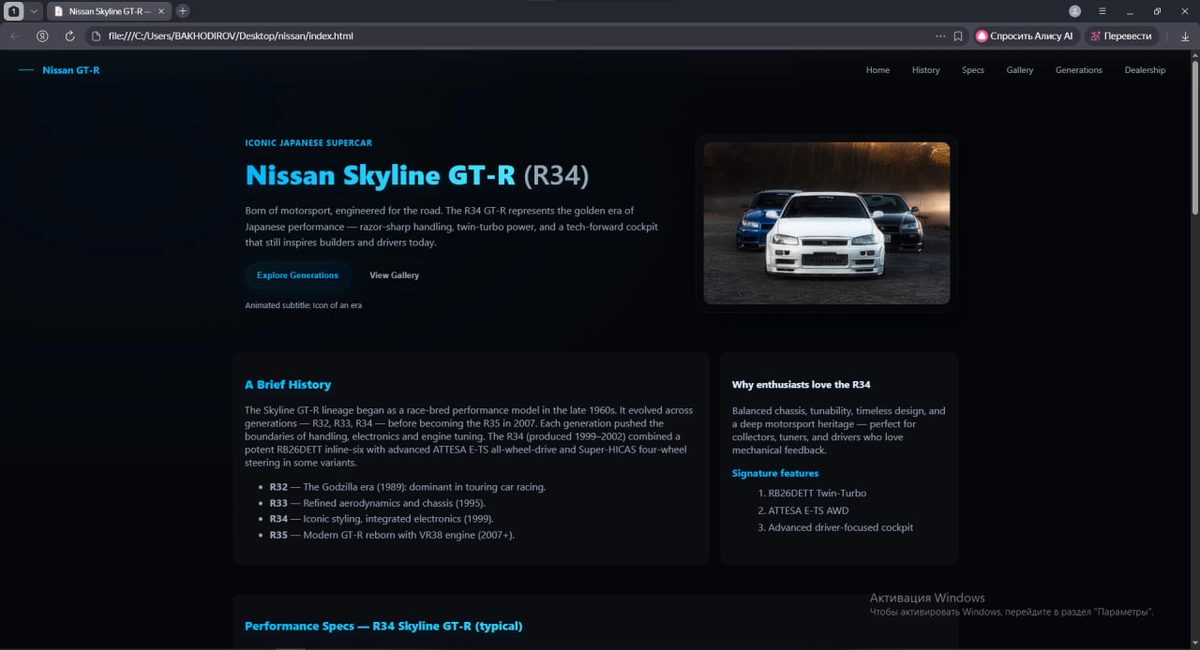Viewport: 1200px width, 650px height.
Task: Click the 'RB26DETT Twin-Turbo' list item
Action: coord(817,493)
